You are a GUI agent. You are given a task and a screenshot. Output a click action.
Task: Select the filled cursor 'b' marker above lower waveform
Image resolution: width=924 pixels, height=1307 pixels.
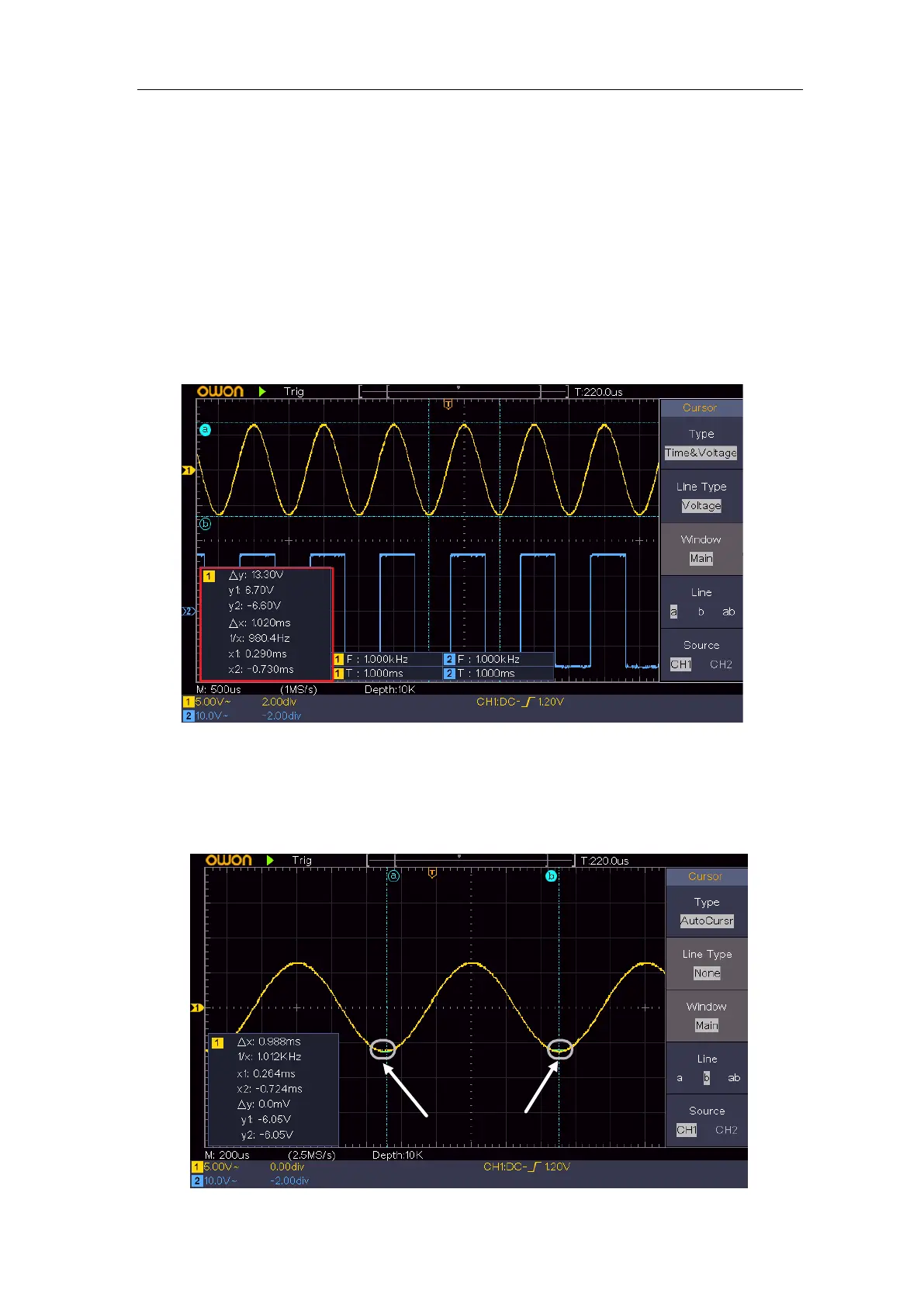click(551, 875)
